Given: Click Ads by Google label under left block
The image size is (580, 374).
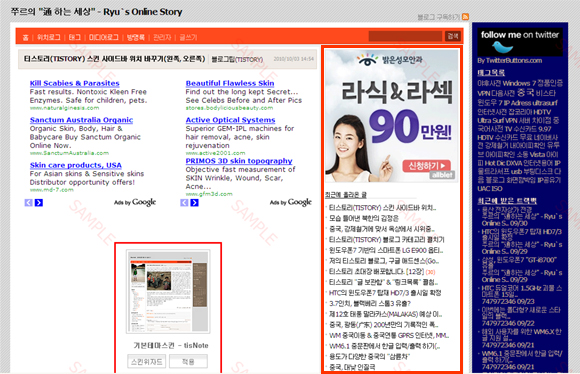Looking at the screenshot, I should tap(135, 202).
